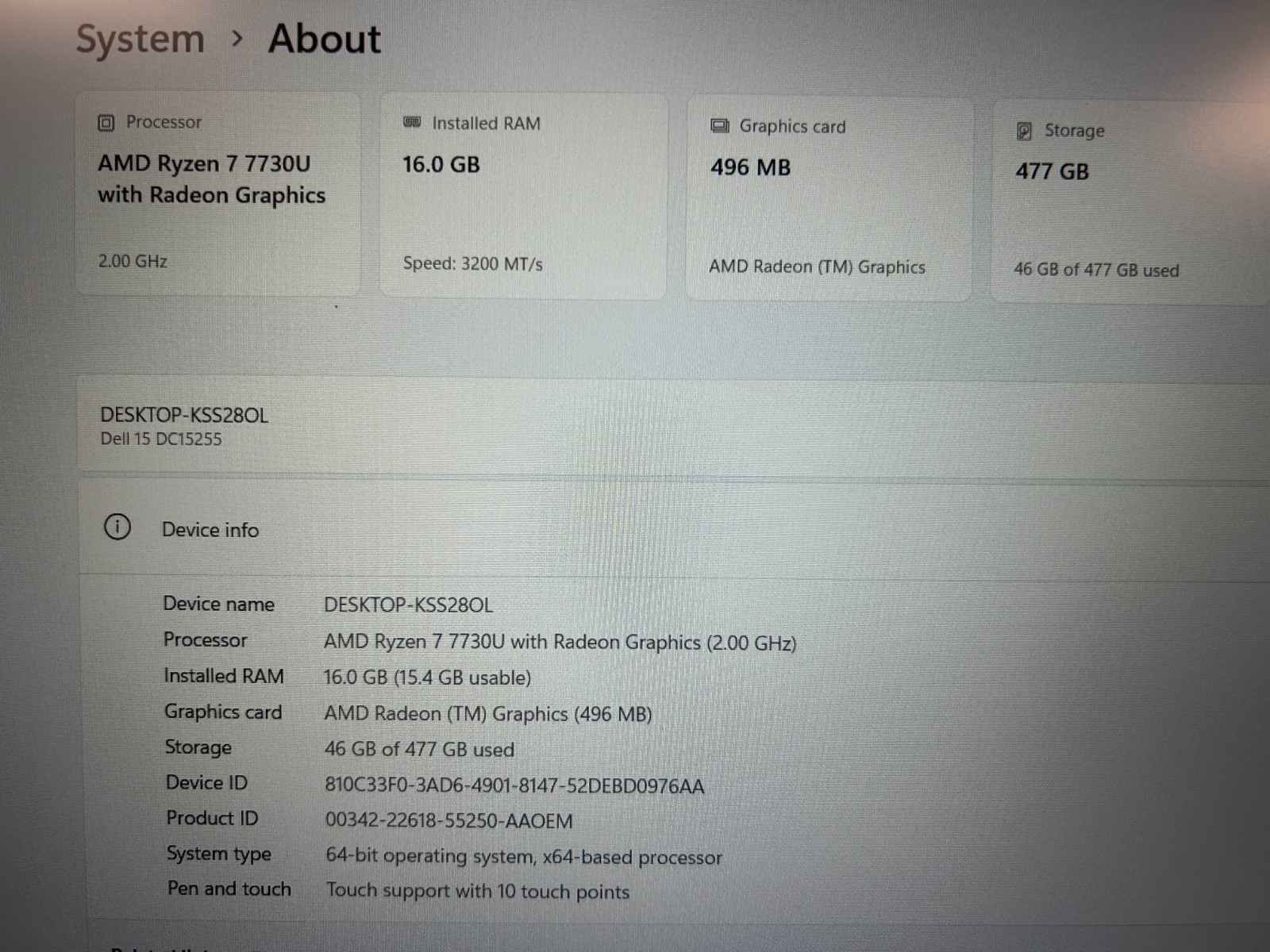This screenshot has width=1270, height=952.
Task: Click the Graphics card monitor icon
Action: pos(720,126)
